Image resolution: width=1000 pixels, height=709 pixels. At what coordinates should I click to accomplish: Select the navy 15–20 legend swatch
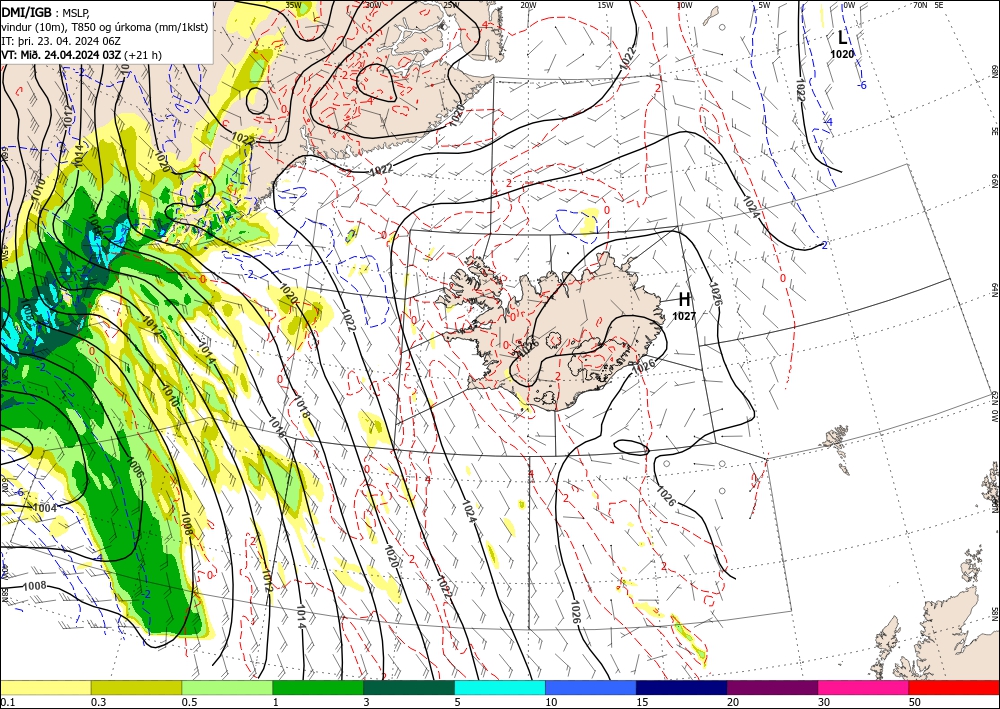point(682,687)
